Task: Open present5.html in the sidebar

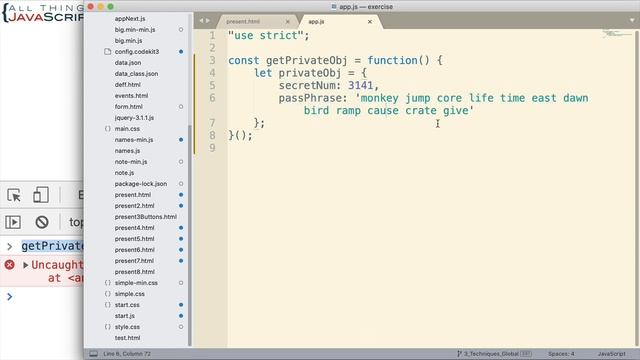Action: tap(134, 239)
